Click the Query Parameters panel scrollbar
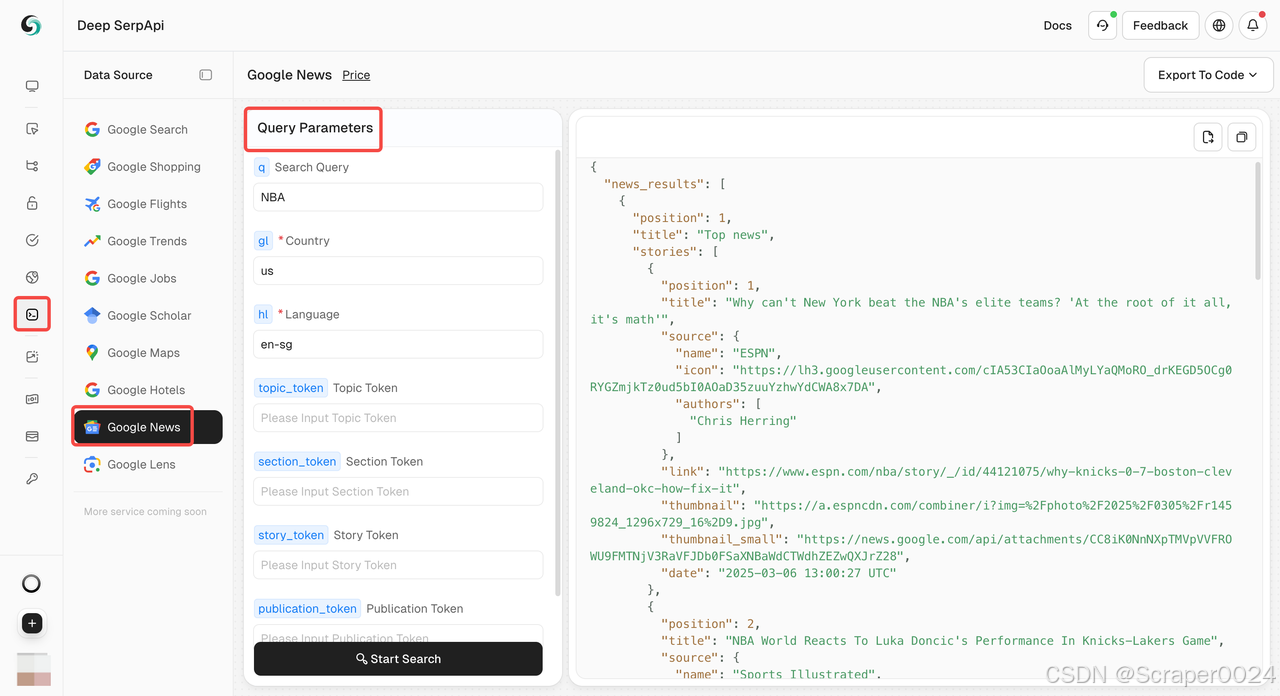This screenshot has width=1280, height=696. point(558,375)
